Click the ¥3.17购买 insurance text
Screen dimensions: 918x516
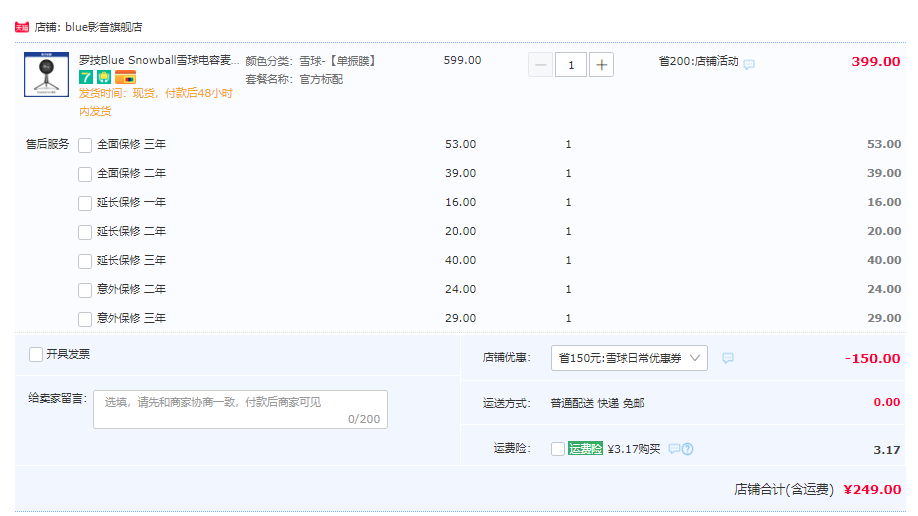tap(634, 449)
